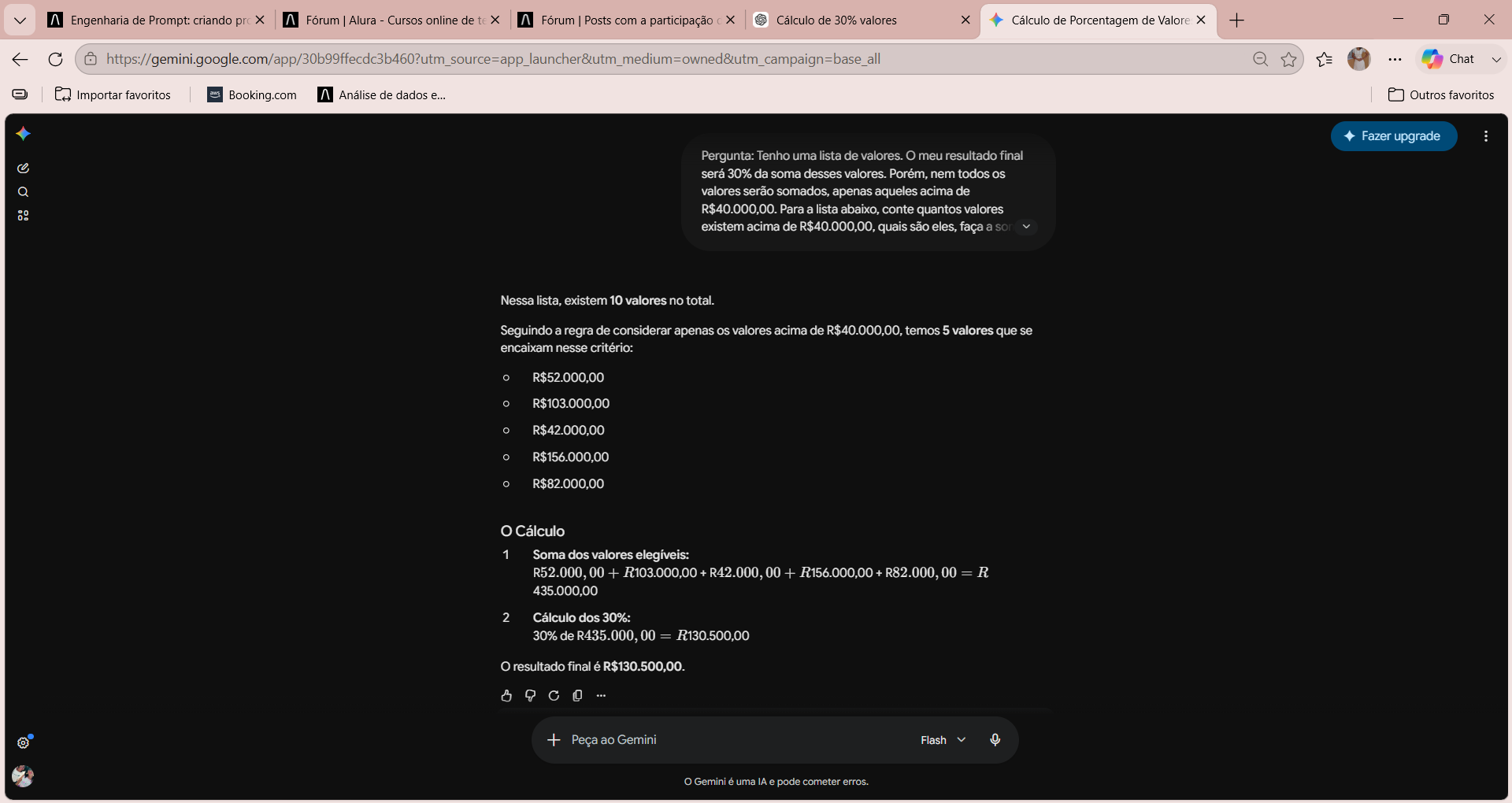Open the Outros favoritos folder
This screenshot has width=1512, height=803.
pyautogui.click(x=1441, y=94)
